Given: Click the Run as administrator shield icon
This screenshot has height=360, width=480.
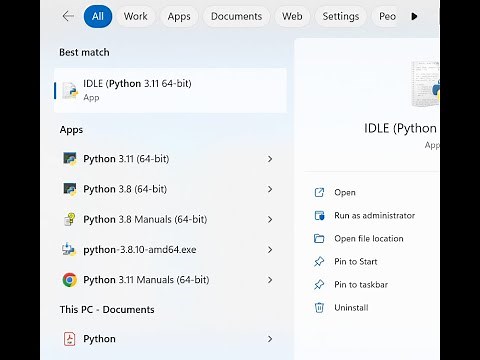Looking at the screenshot, I should pos(319,215).
